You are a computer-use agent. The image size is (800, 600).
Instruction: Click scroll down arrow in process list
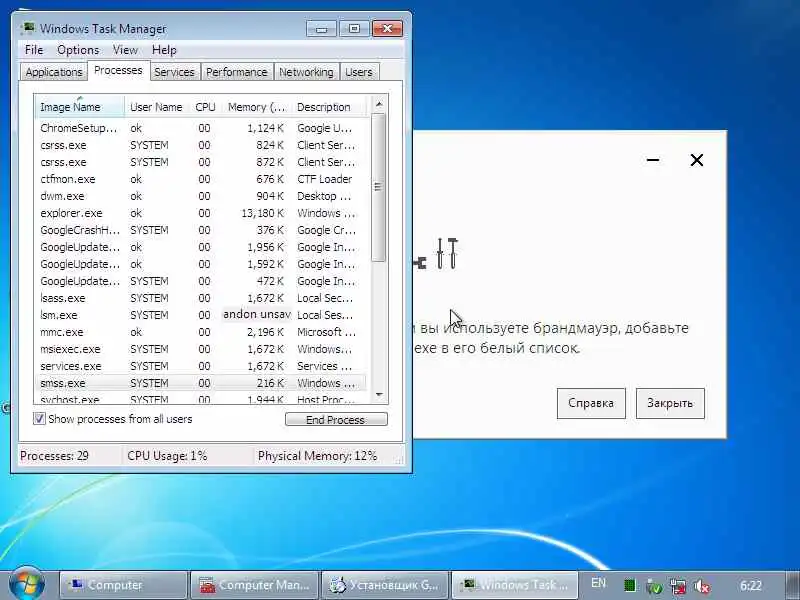click(379, 394)
